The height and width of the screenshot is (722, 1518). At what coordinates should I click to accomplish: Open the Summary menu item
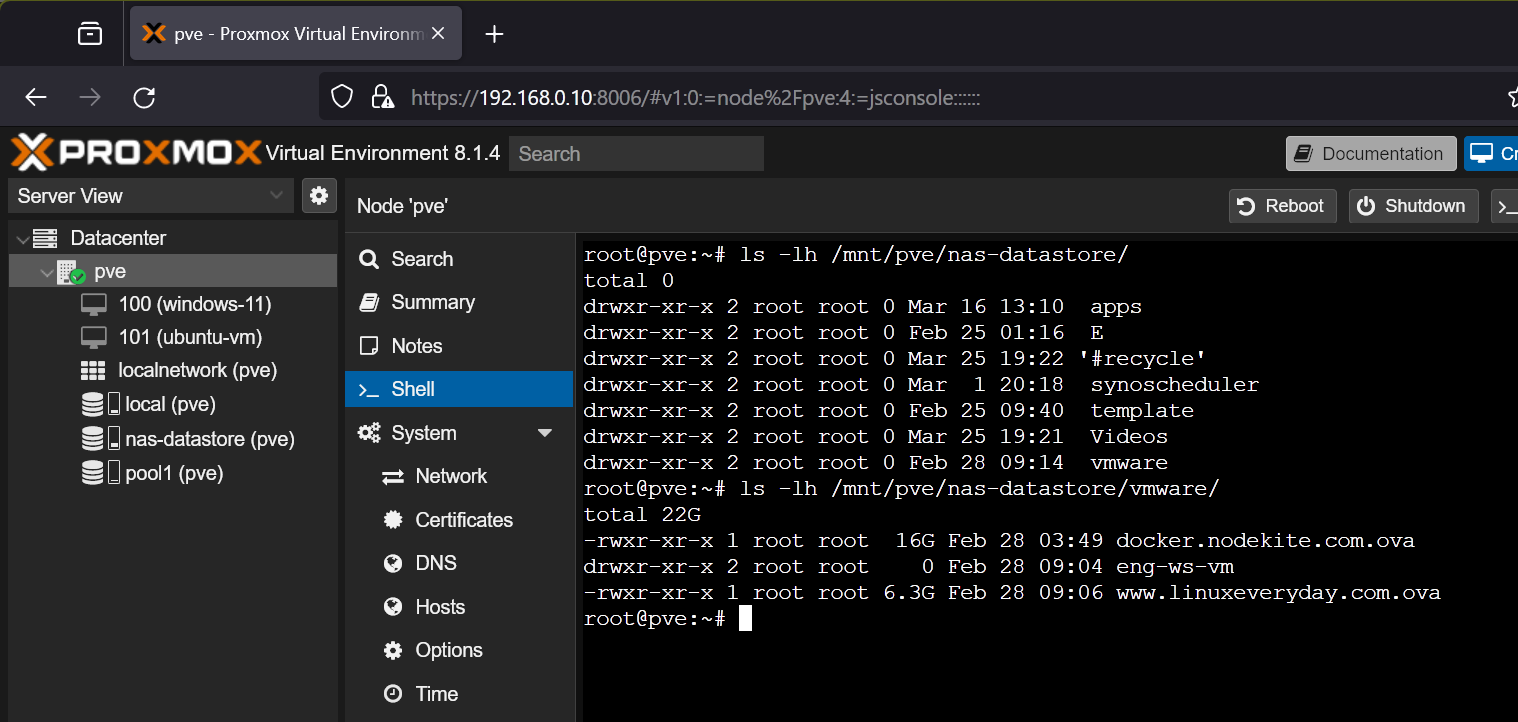click(459, 302)
